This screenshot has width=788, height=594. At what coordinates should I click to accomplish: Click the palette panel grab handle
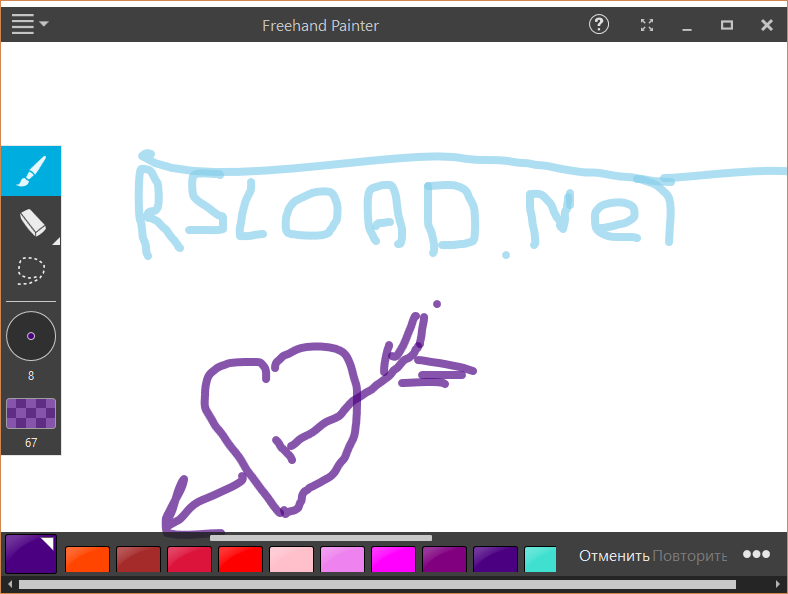321,538
